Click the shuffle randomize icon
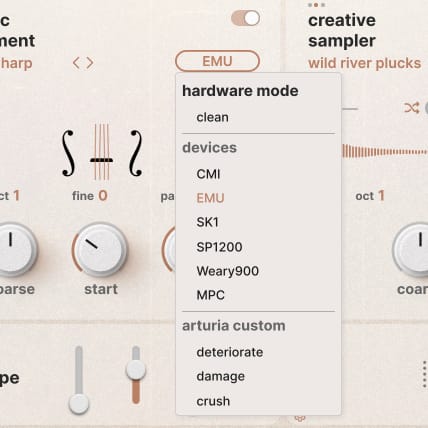 click(x=412, y=108)
